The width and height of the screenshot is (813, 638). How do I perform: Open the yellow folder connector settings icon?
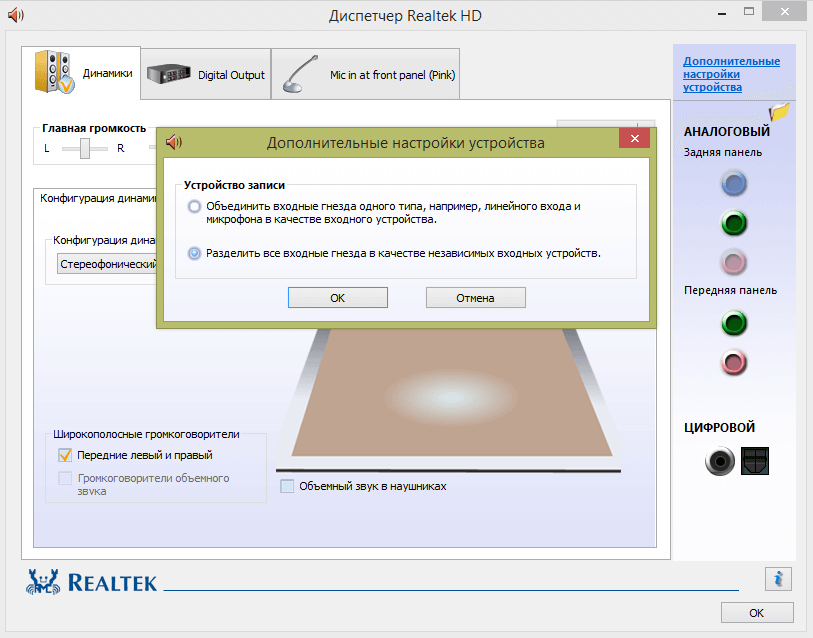(779, 111)
